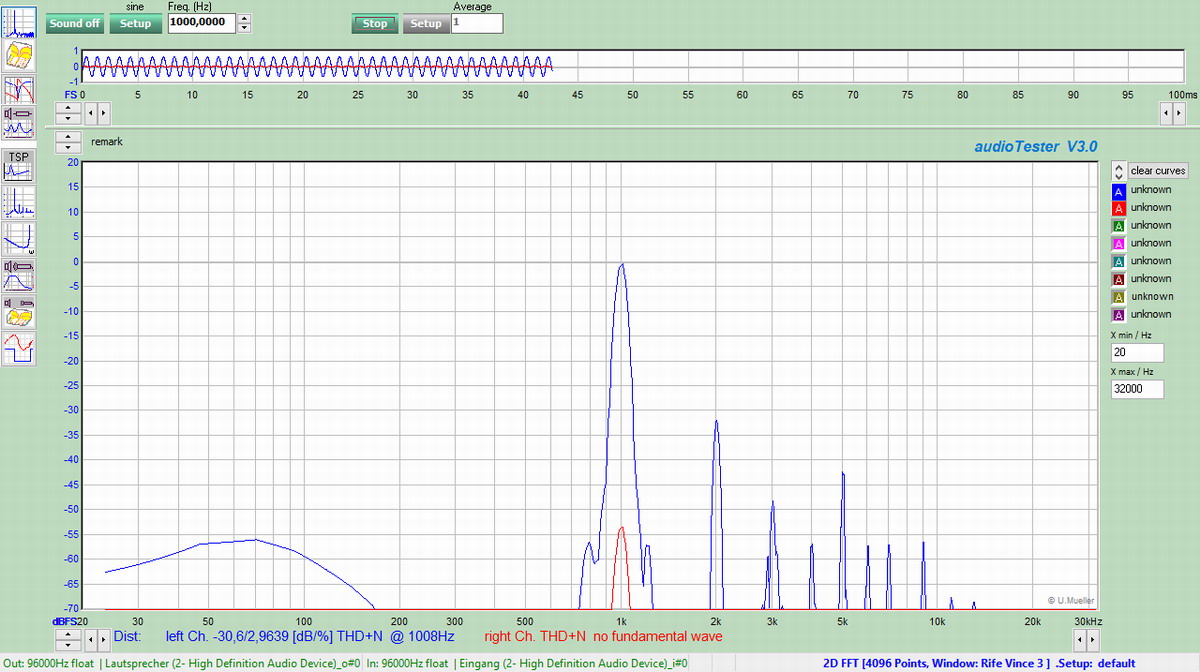The width and height of the screenshot is (1200, 672).
Task: Click the sidebar icon with curve dipping to ω
Action: click(x=18, y=240)
